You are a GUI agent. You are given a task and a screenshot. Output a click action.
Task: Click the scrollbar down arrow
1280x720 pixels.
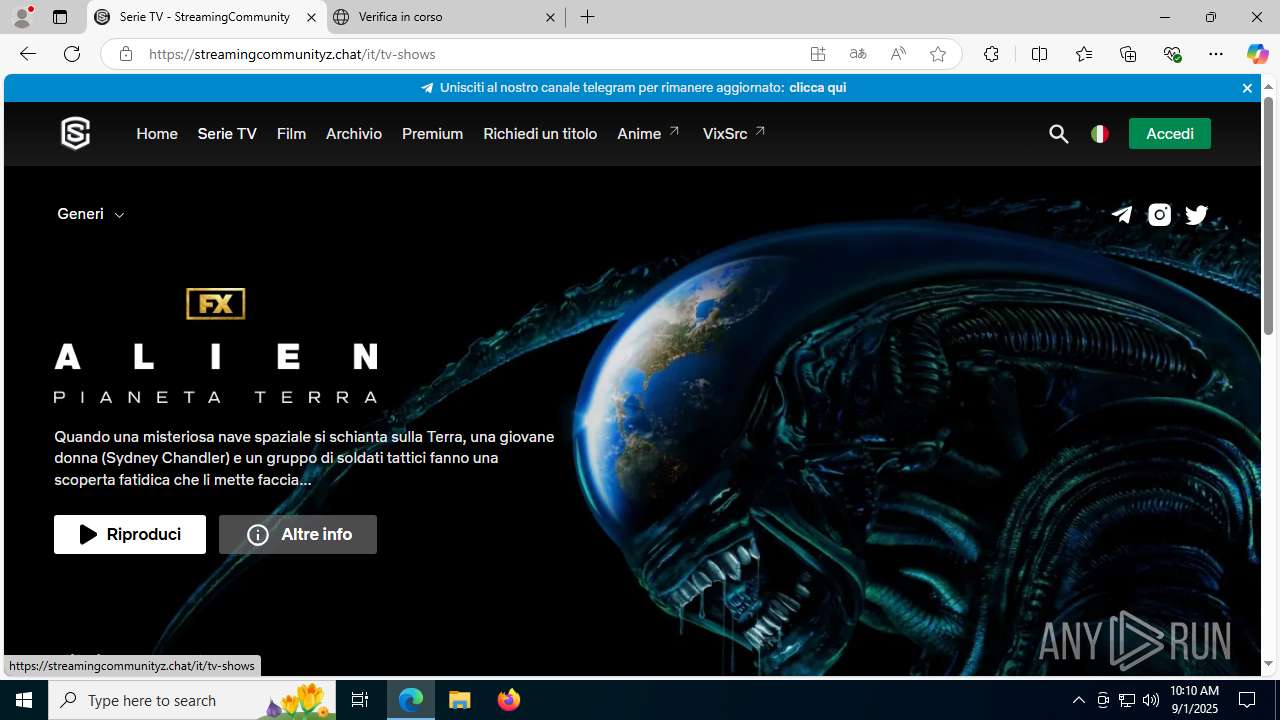click(x=1268, y=664)
